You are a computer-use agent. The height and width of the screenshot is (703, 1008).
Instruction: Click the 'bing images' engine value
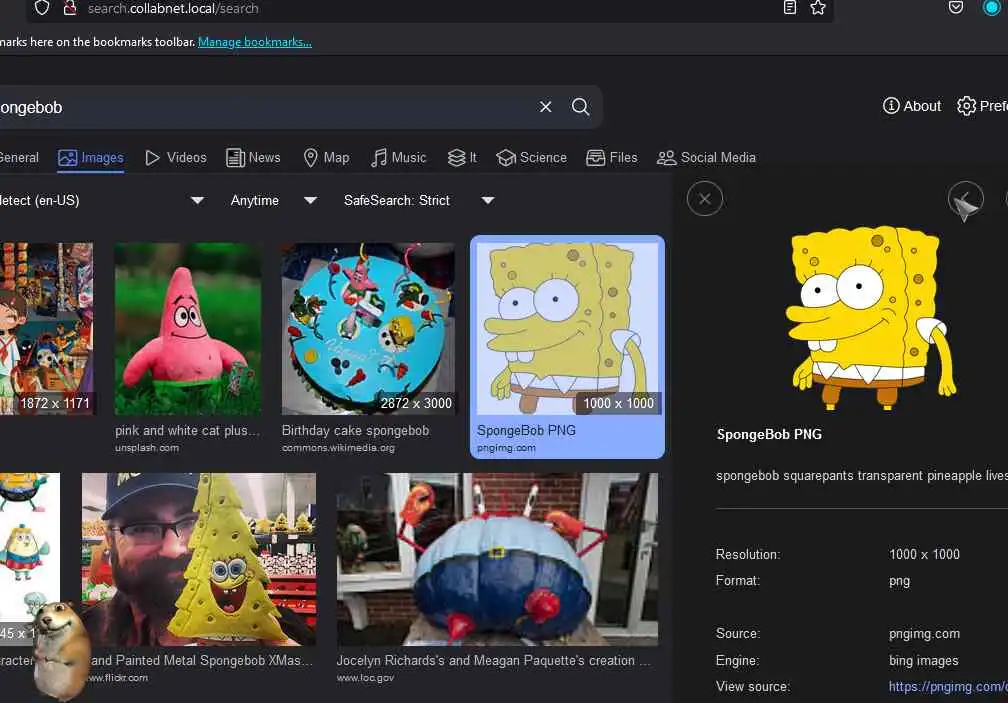[923, 661]
